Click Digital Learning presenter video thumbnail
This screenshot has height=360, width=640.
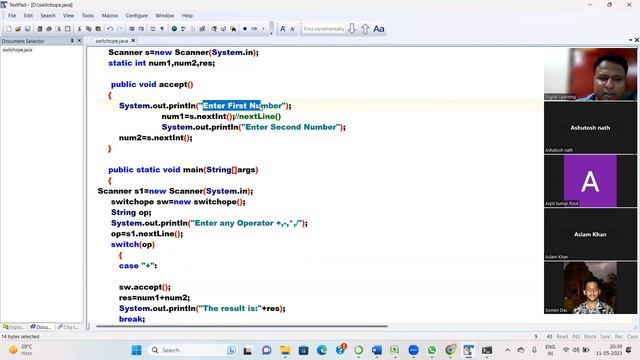point(590,74)
